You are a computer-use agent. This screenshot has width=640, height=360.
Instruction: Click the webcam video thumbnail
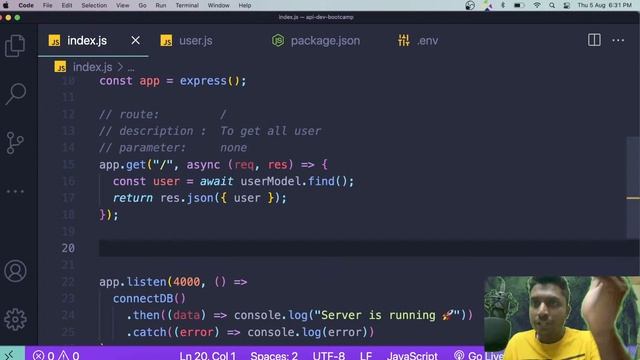562,318
